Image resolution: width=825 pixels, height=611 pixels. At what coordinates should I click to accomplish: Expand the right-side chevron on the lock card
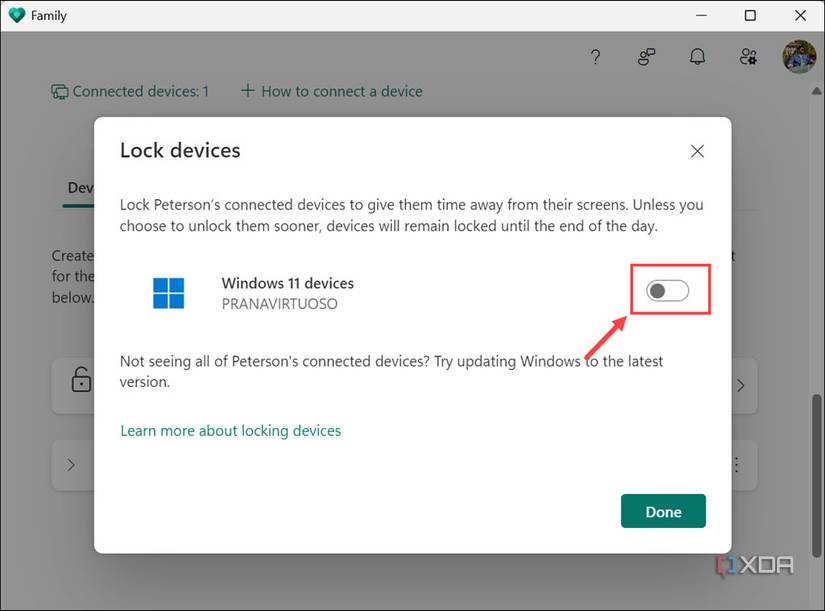pos(741,385)
